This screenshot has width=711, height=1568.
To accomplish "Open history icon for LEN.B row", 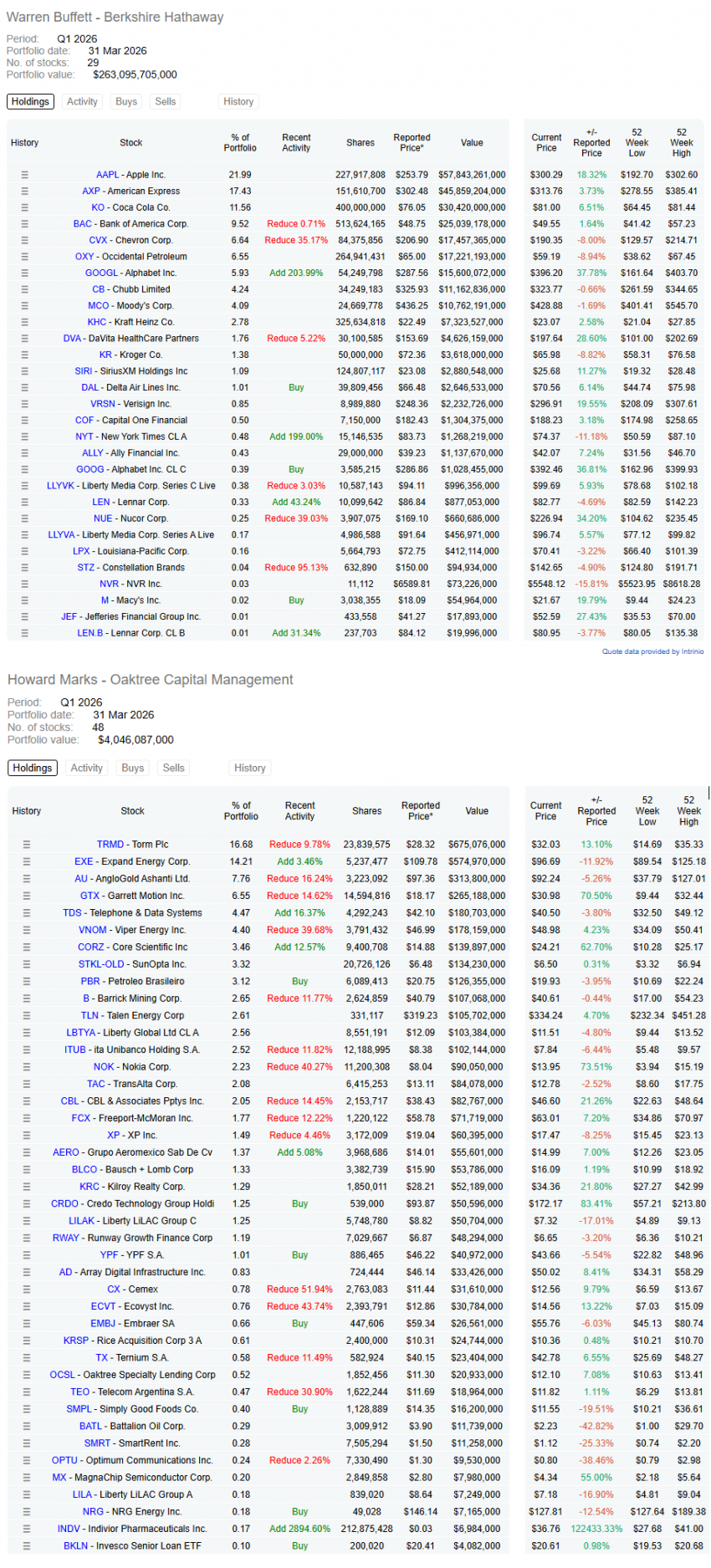I will coord(25,633).
